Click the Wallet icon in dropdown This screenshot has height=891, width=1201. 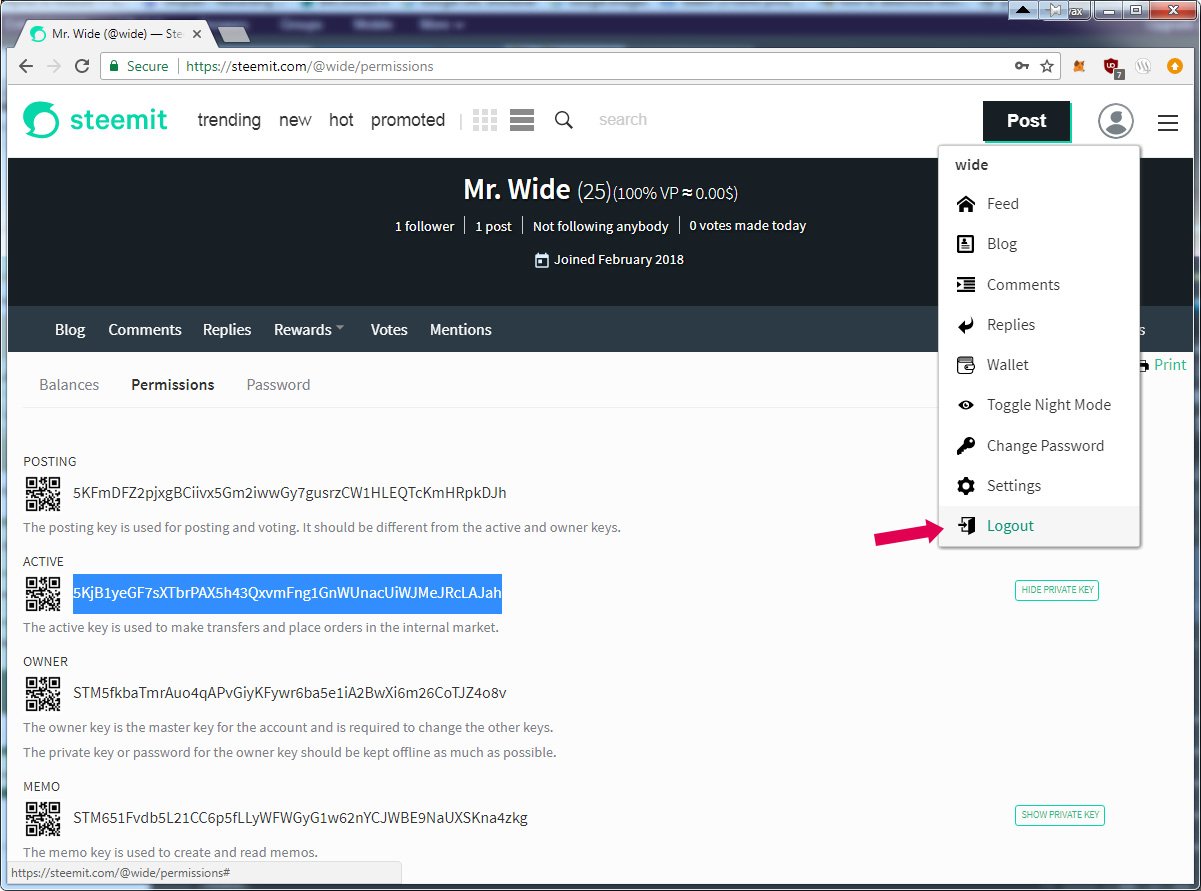pos(966,365)
